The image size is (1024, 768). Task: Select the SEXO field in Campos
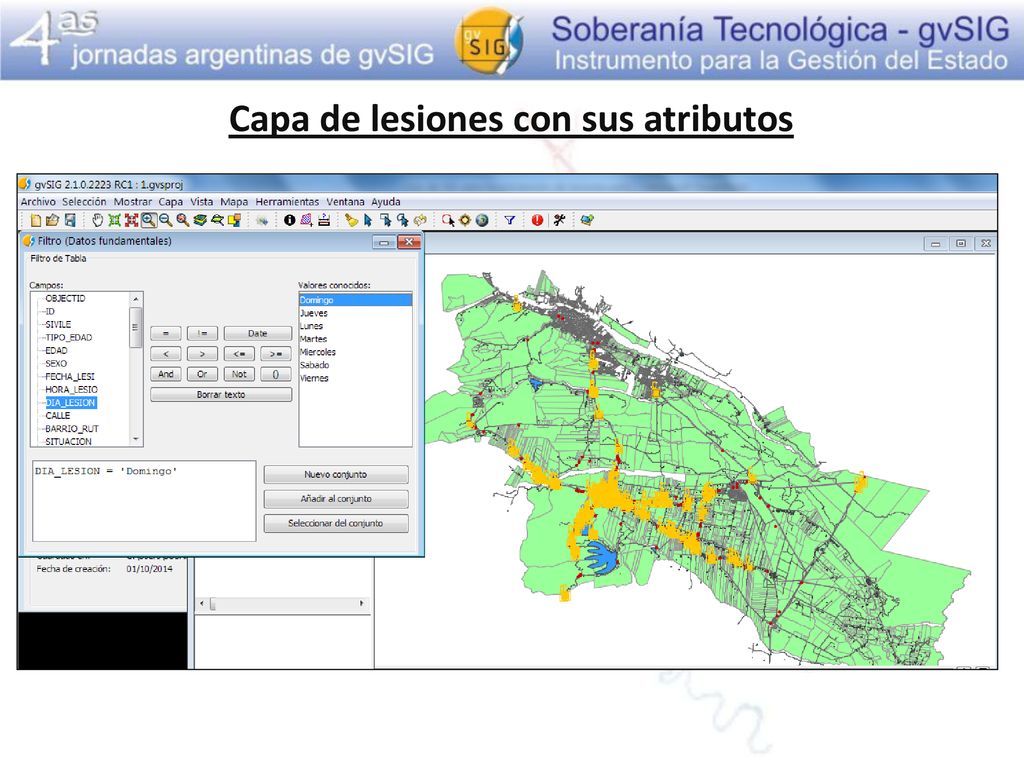pyautogui.click(x=56, y=363)
